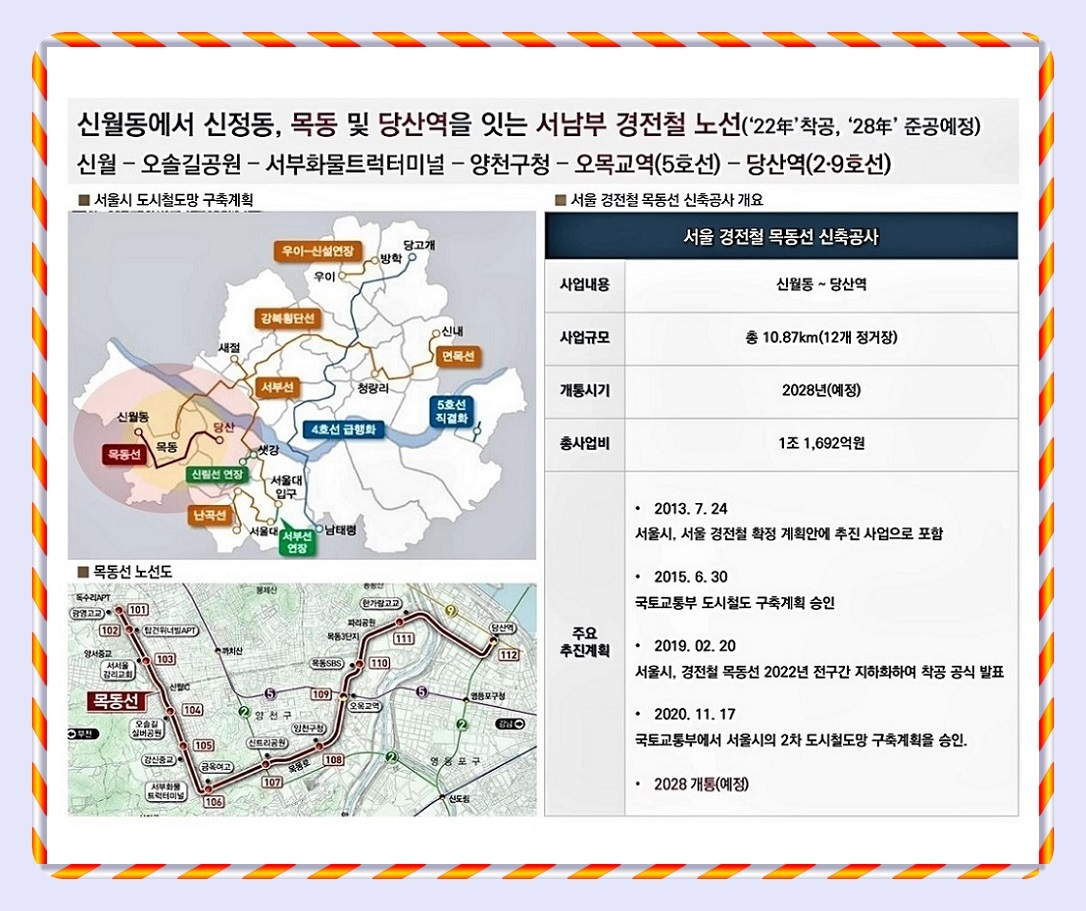
Task: Click the 강남 direction arrow badge
Action: tap(510, 724)
